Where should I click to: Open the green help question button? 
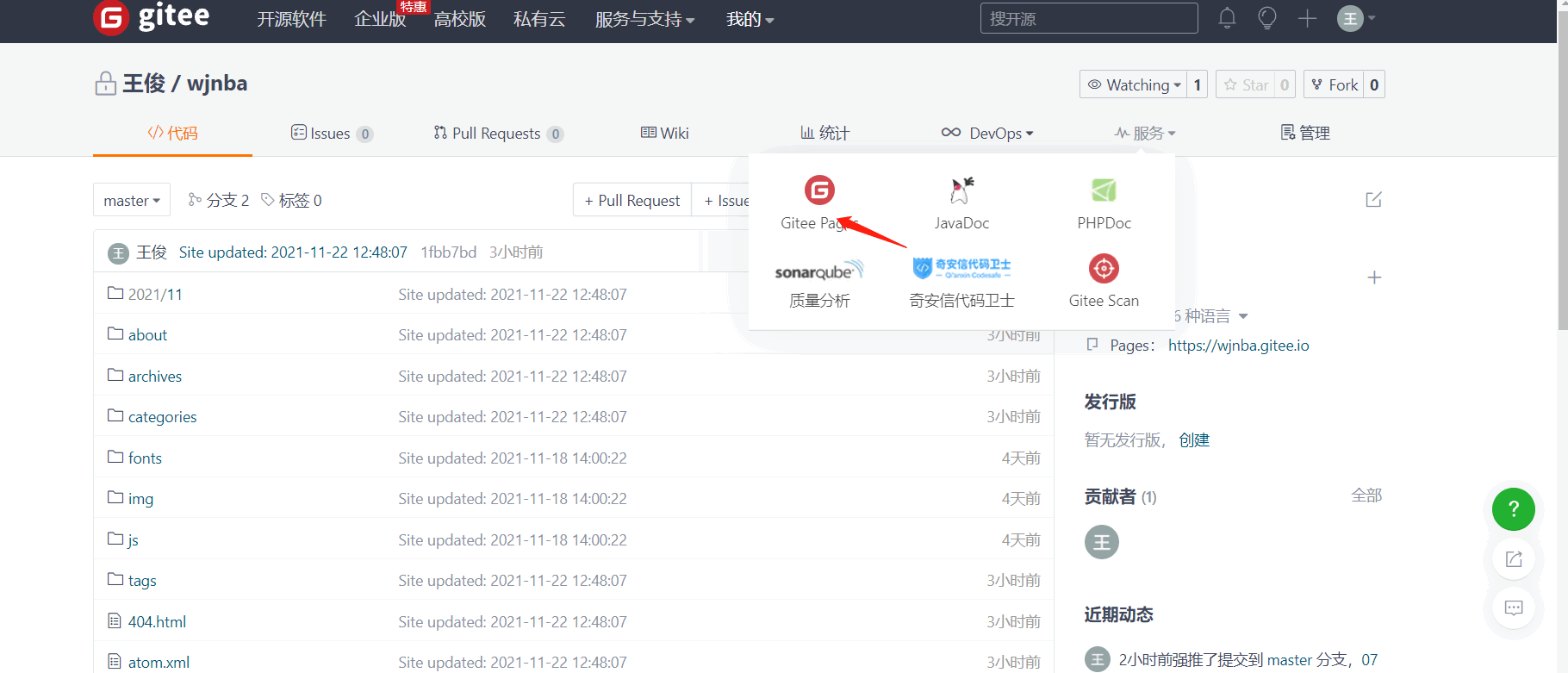pyautogui.click(x=1513, y=509)
